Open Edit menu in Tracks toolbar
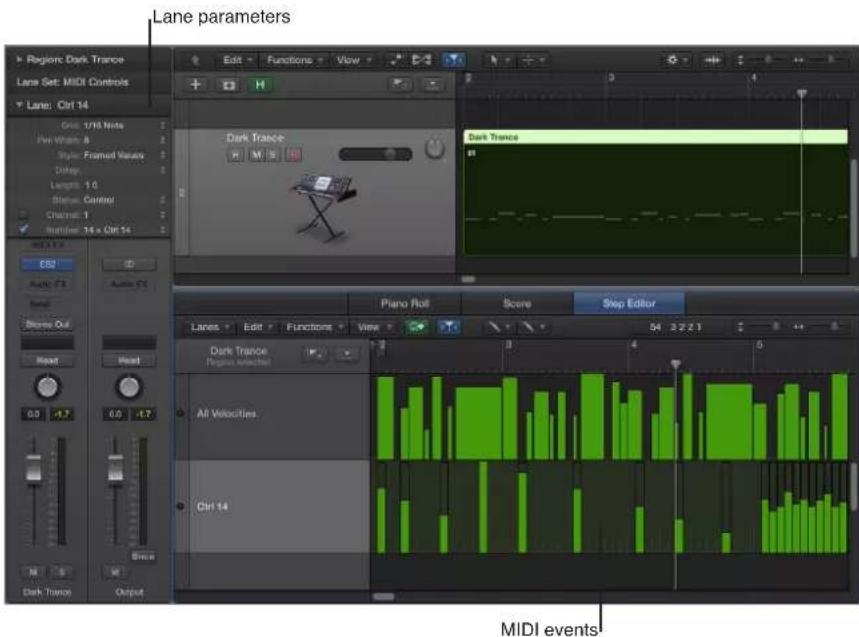This screenshot has height=637, width=859. [237, 60]
